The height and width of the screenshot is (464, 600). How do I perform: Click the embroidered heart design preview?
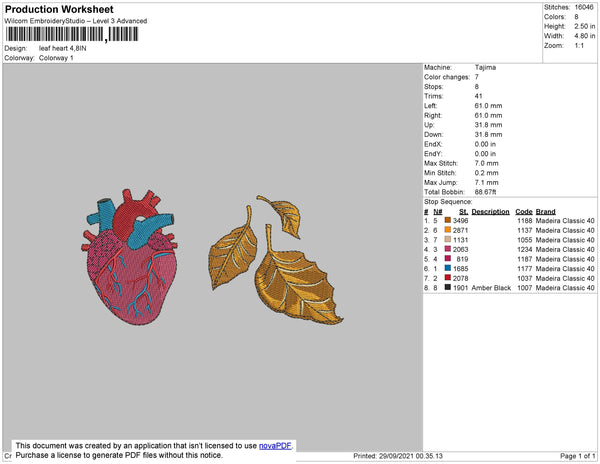point(129,257)
